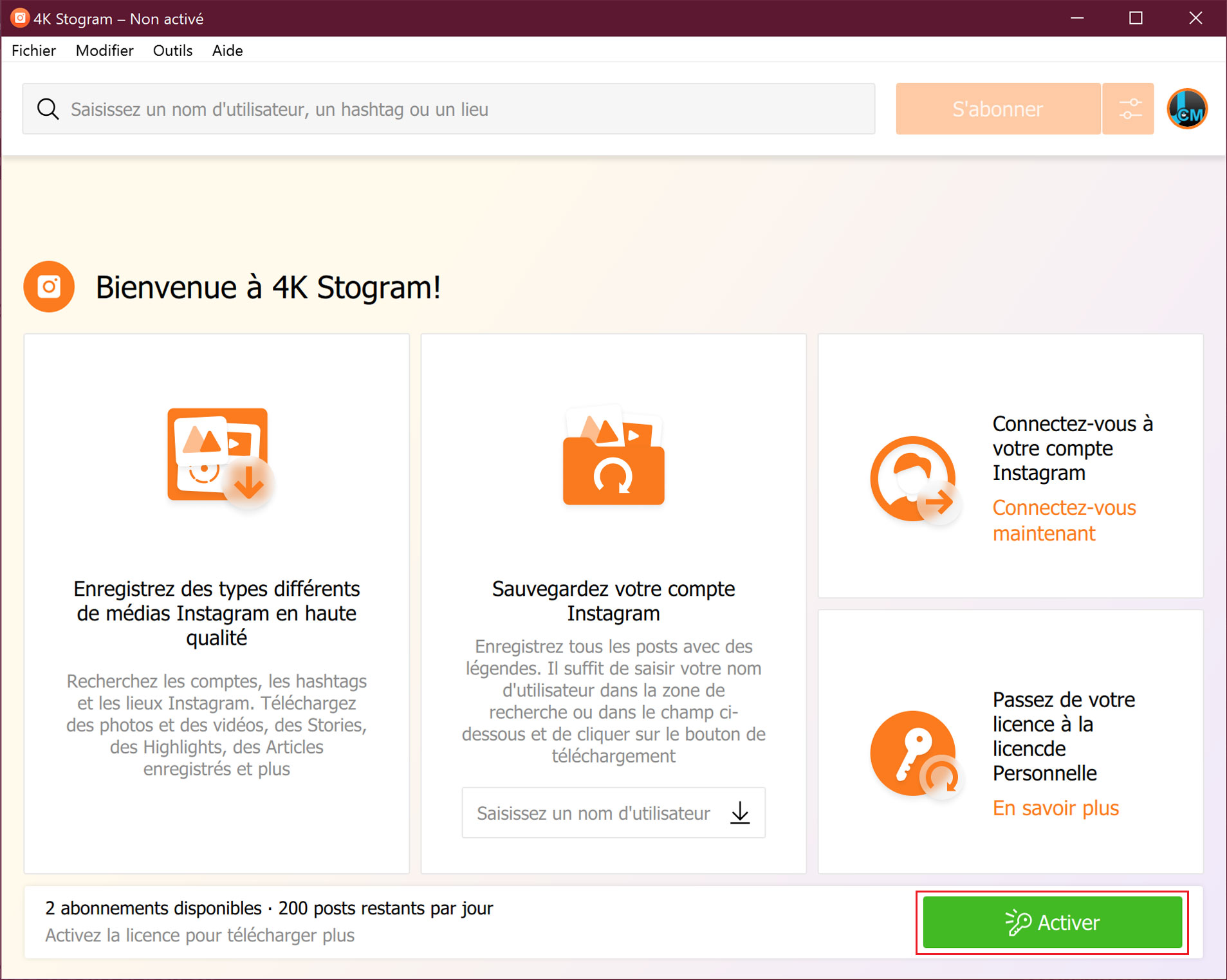This screenshot has width=1227, height=980.
Task: Click the S'abonner button
Action: point(997,109)
